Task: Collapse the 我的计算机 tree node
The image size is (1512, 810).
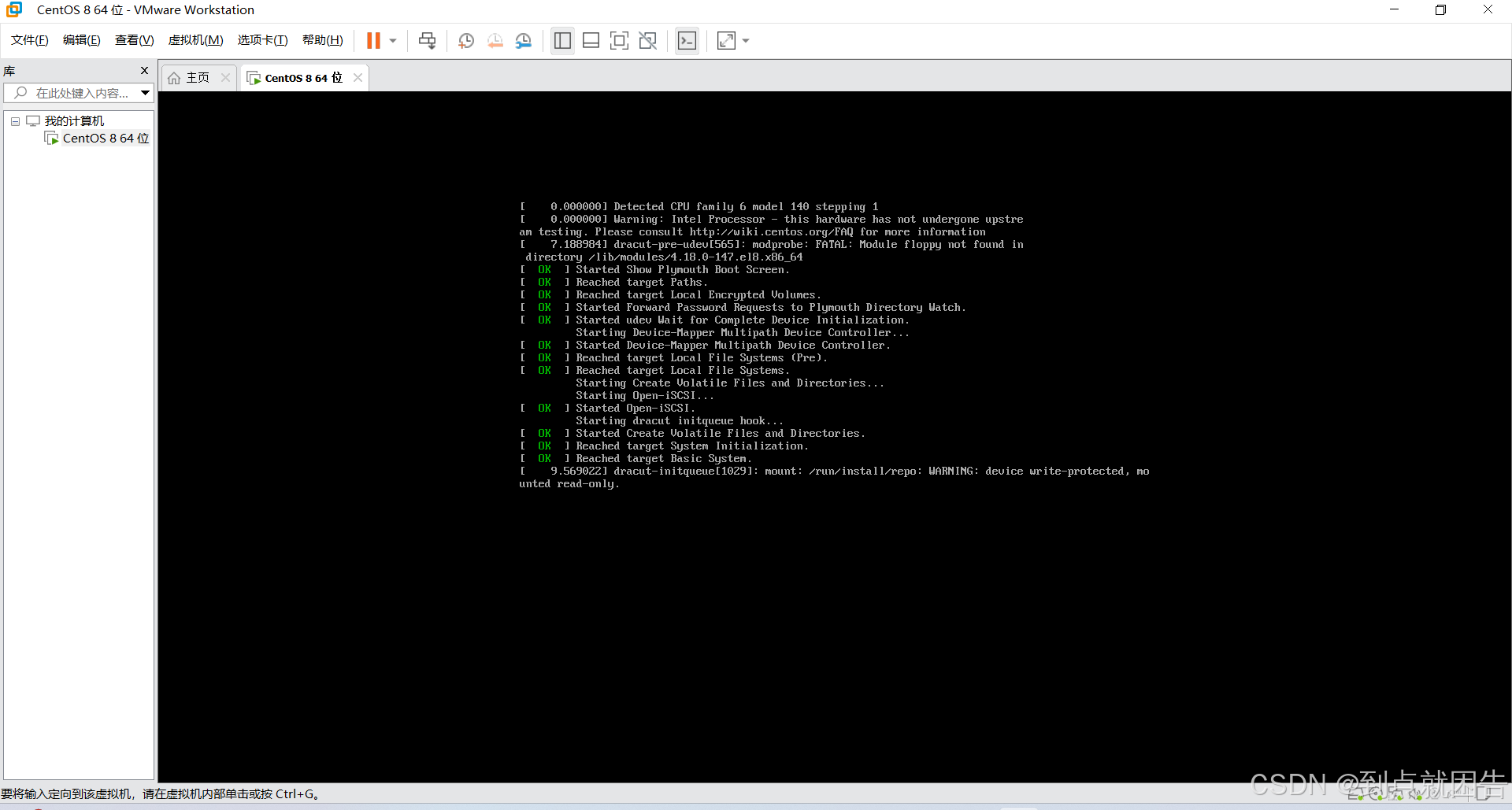Action: tap(15, 121)
